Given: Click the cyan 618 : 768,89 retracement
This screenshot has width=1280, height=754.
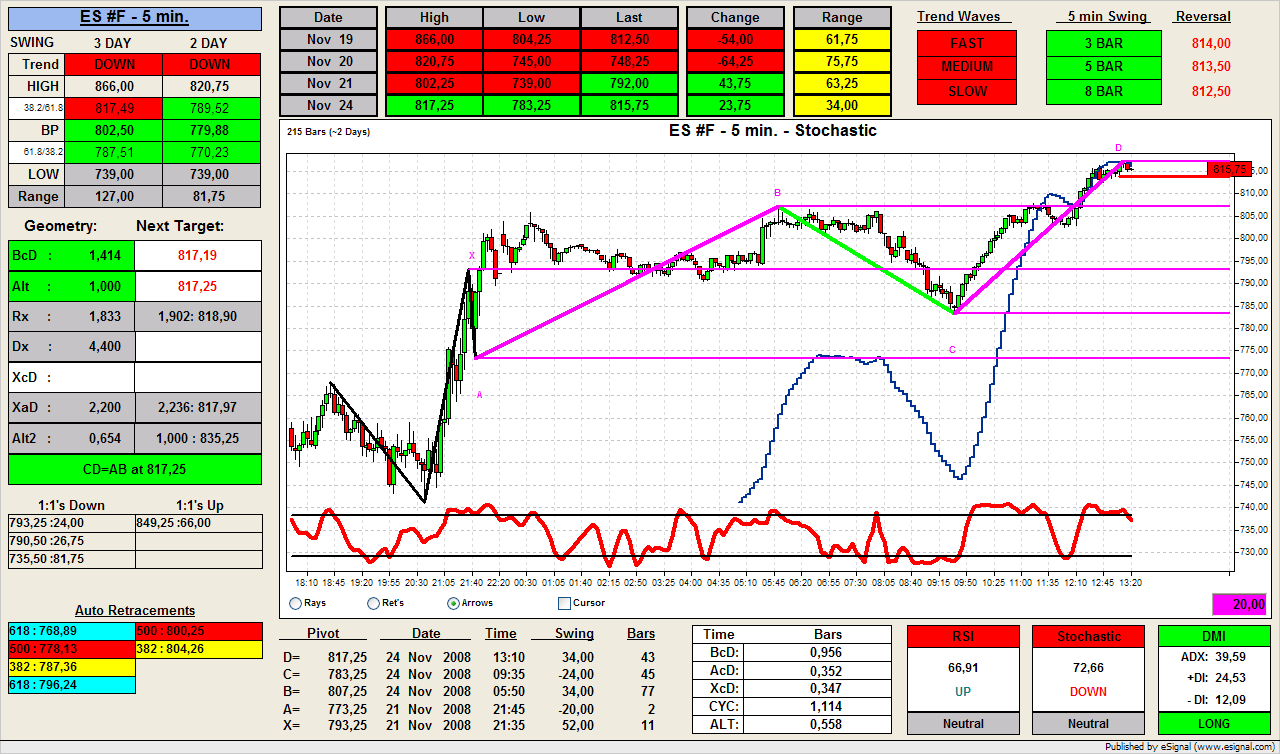Looking at the screenshot, I should coord(71,631).
